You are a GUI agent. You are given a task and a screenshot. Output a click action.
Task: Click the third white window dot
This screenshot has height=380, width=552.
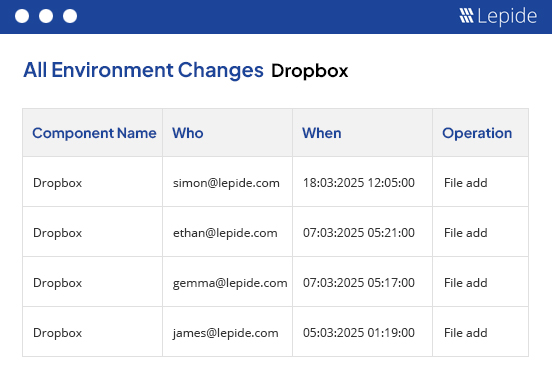coord(70,16)
